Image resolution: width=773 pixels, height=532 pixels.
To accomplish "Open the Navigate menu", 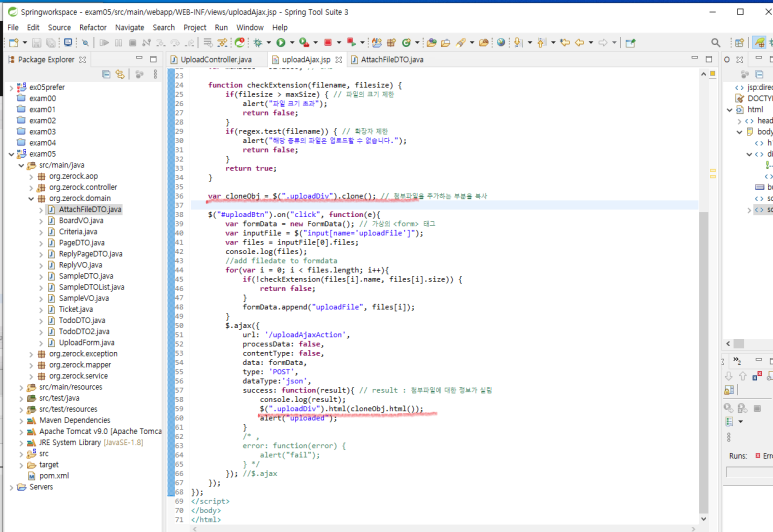I will [x=130, y=28].
